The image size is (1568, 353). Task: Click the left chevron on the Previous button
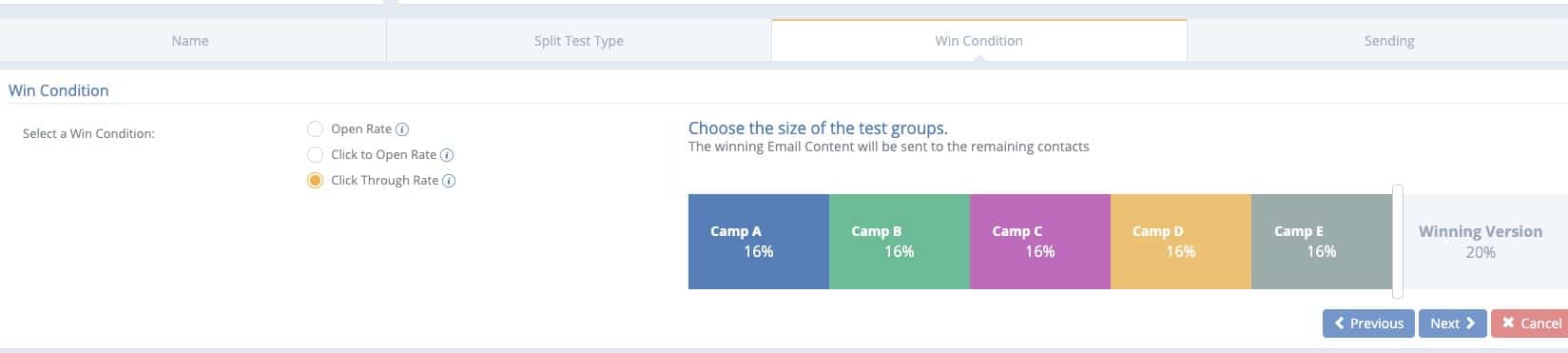1340,324
